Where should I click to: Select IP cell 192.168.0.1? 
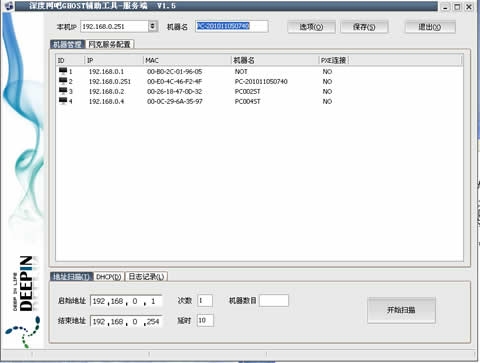tap(106, 71)
